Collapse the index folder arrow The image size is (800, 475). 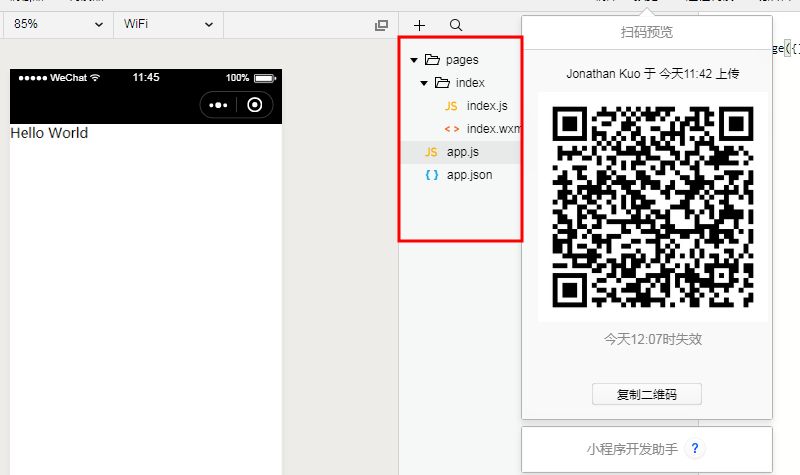424,83
